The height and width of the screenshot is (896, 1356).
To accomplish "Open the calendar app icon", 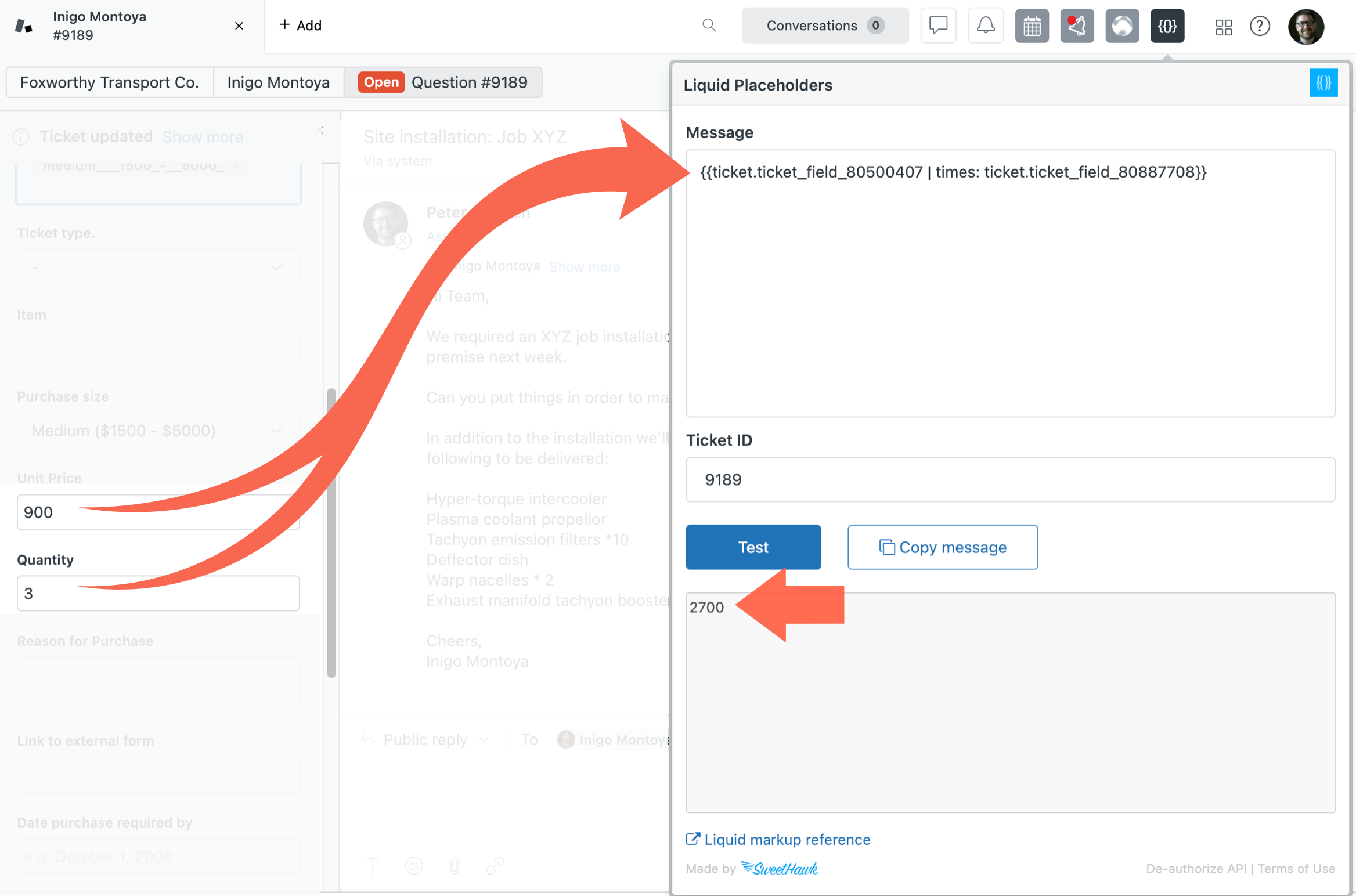I will (x=1032, y=26).
